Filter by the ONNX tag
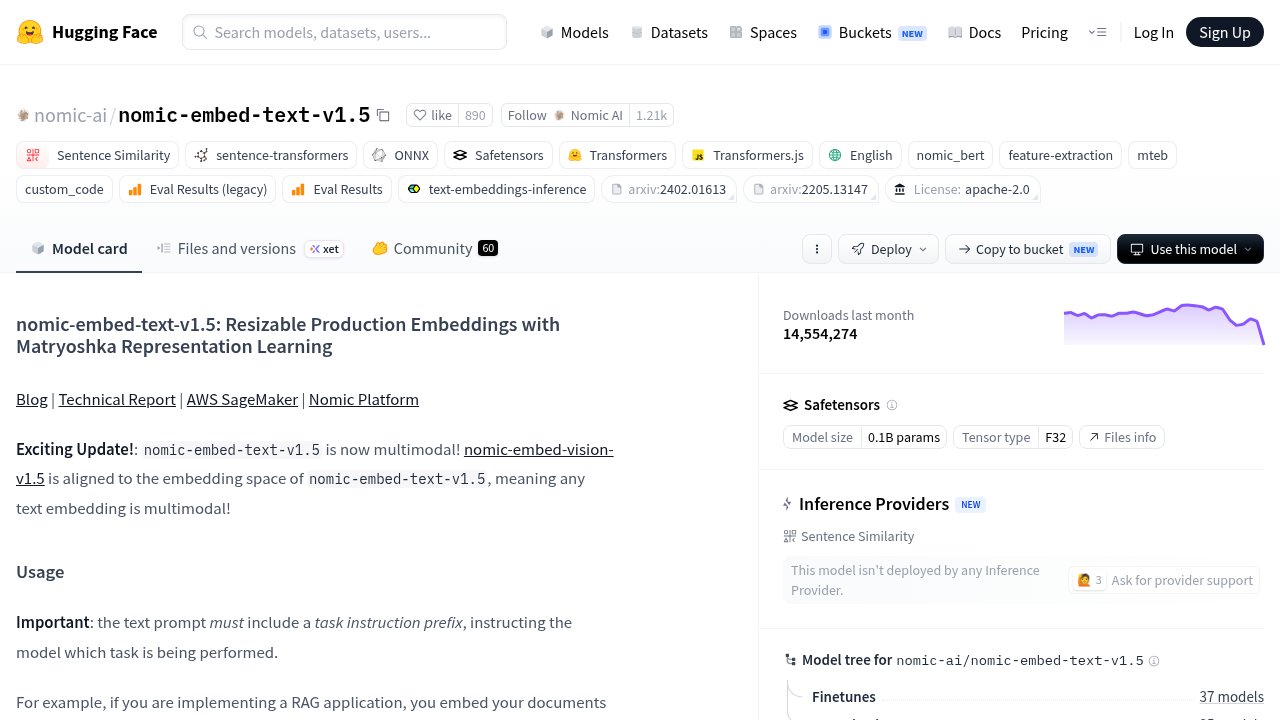 (400, 155)
